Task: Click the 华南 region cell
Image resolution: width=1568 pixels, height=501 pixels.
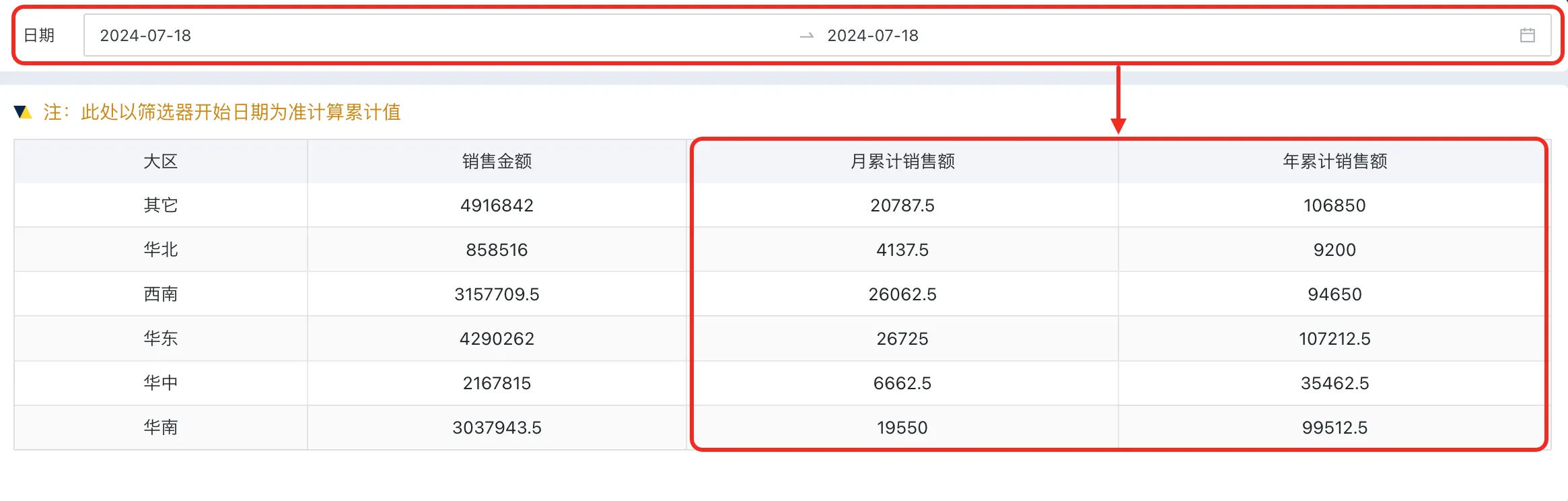Action: [x=161, y=428]
